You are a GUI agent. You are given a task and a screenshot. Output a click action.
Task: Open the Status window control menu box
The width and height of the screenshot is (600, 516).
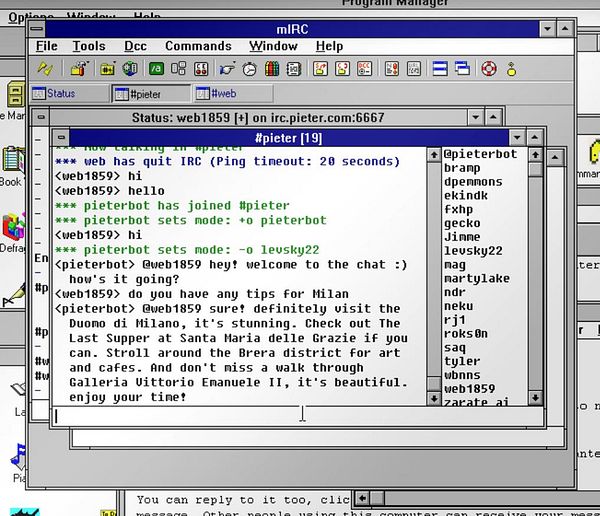(x=41, y=117)
